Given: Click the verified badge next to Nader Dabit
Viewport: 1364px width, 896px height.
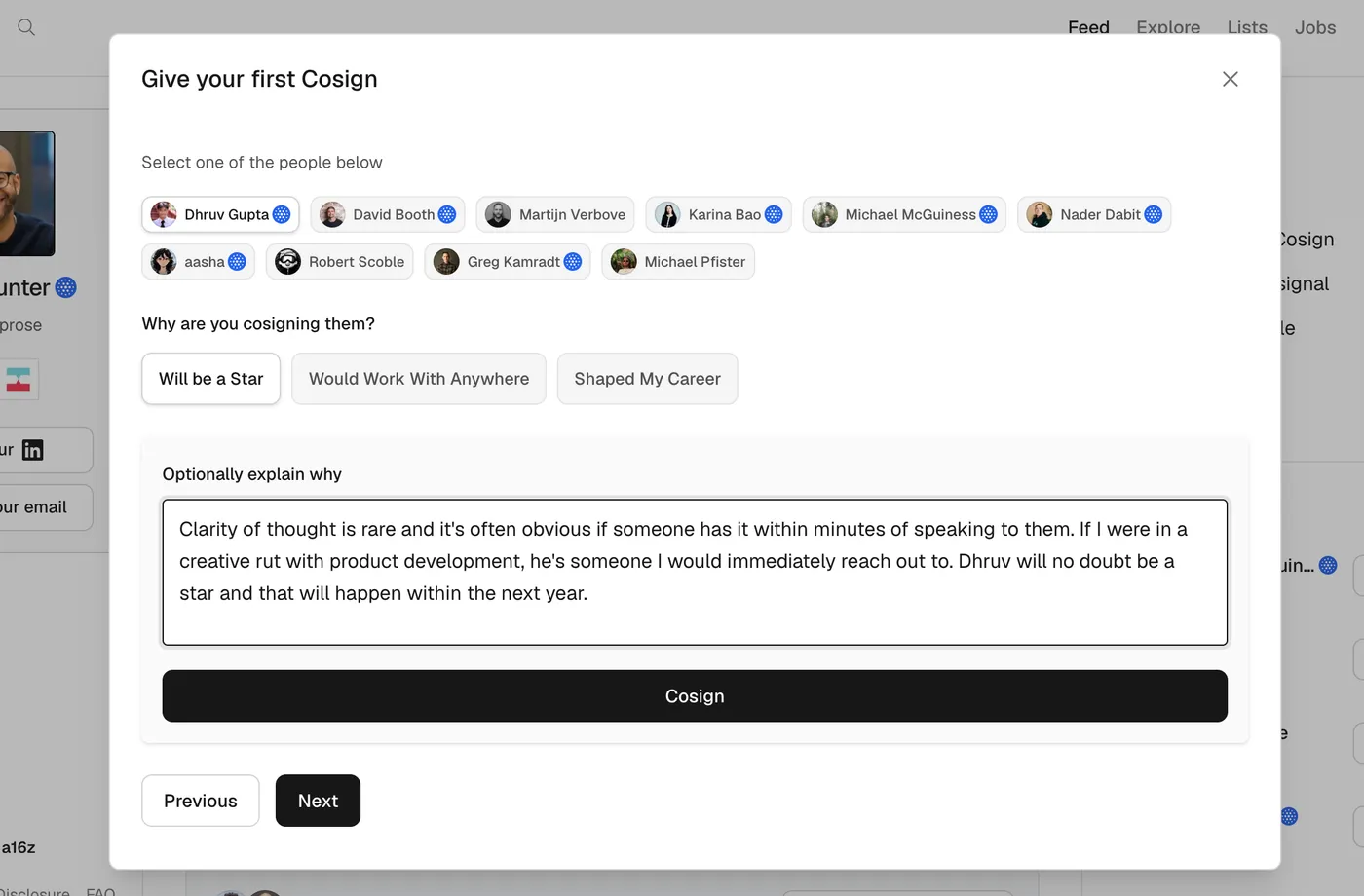Looking at the screenshot, I should click(1153, 214).
